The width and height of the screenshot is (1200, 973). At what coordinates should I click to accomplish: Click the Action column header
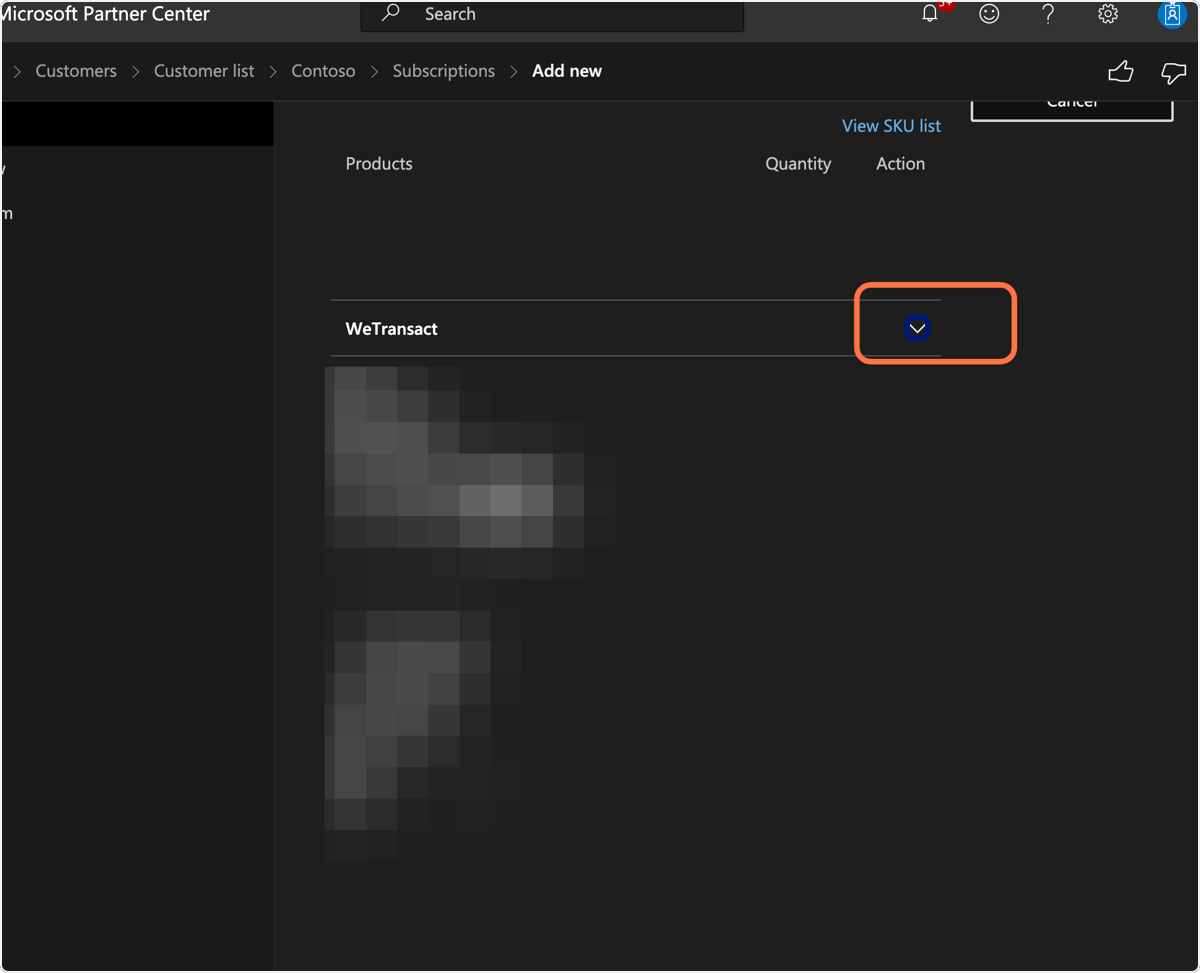[900, 164]
